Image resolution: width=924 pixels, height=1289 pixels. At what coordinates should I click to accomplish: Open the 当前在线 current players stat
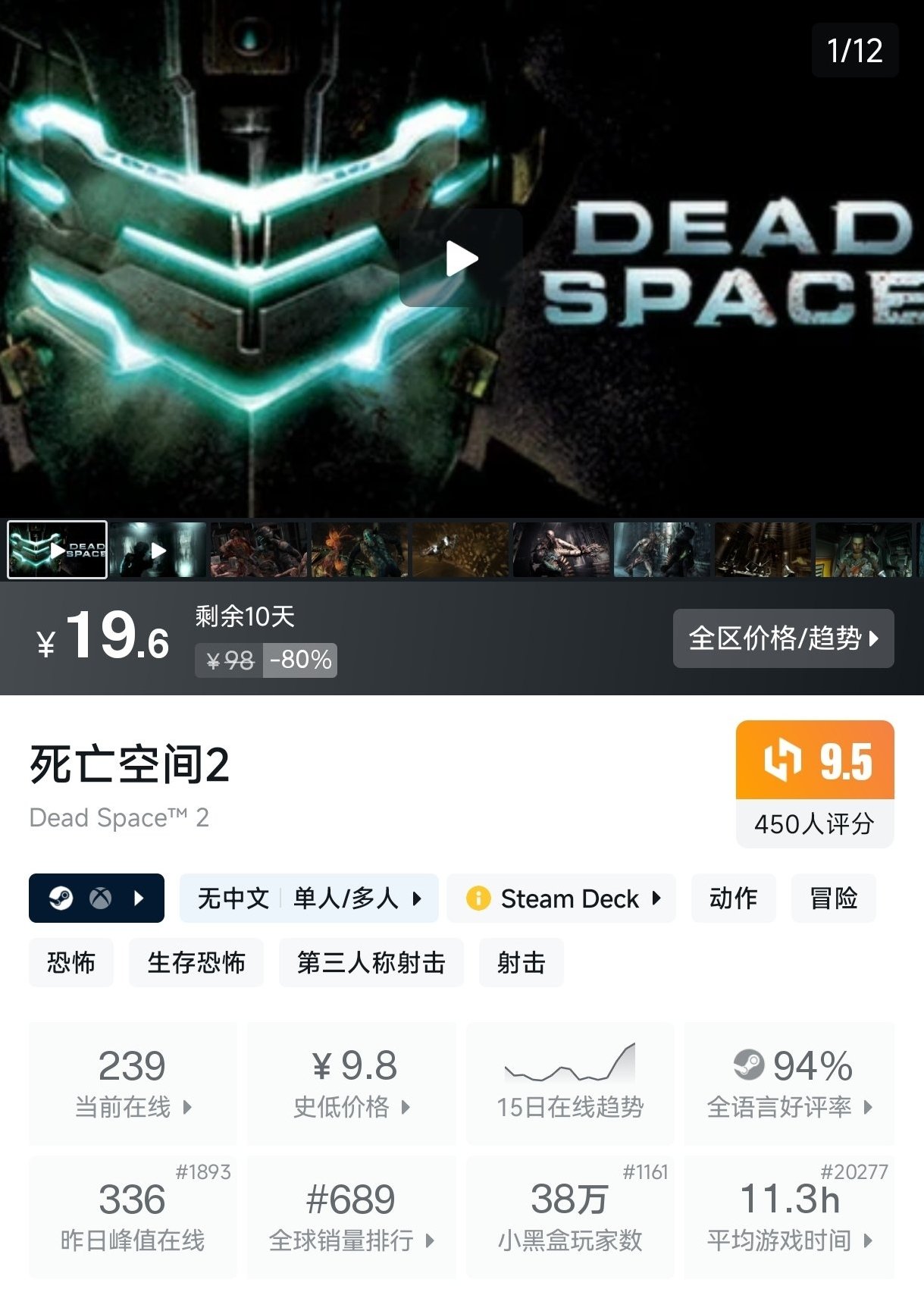[133, 1083]
